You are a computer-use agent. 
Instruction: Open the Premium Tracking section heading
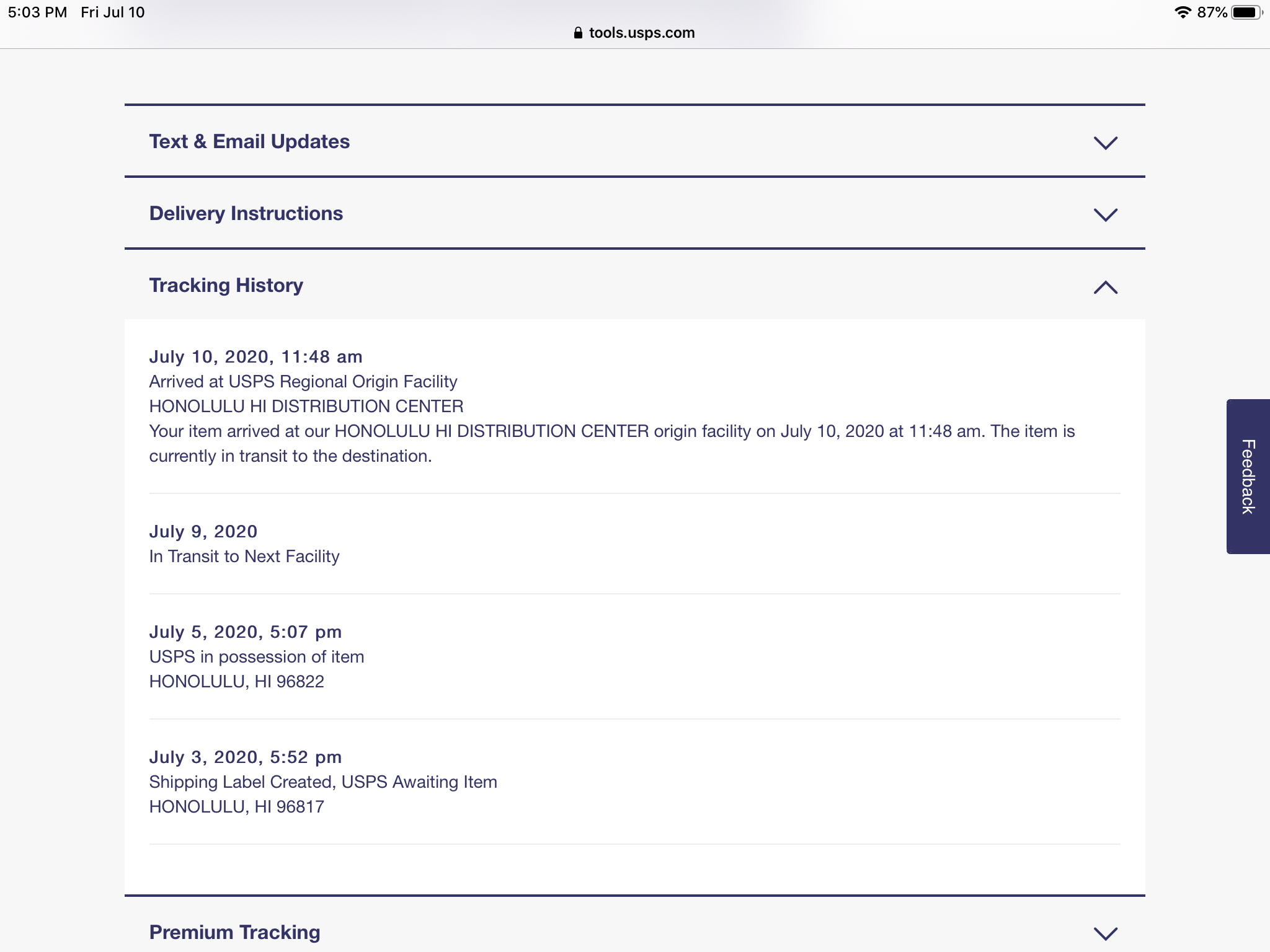click(235, 932)
